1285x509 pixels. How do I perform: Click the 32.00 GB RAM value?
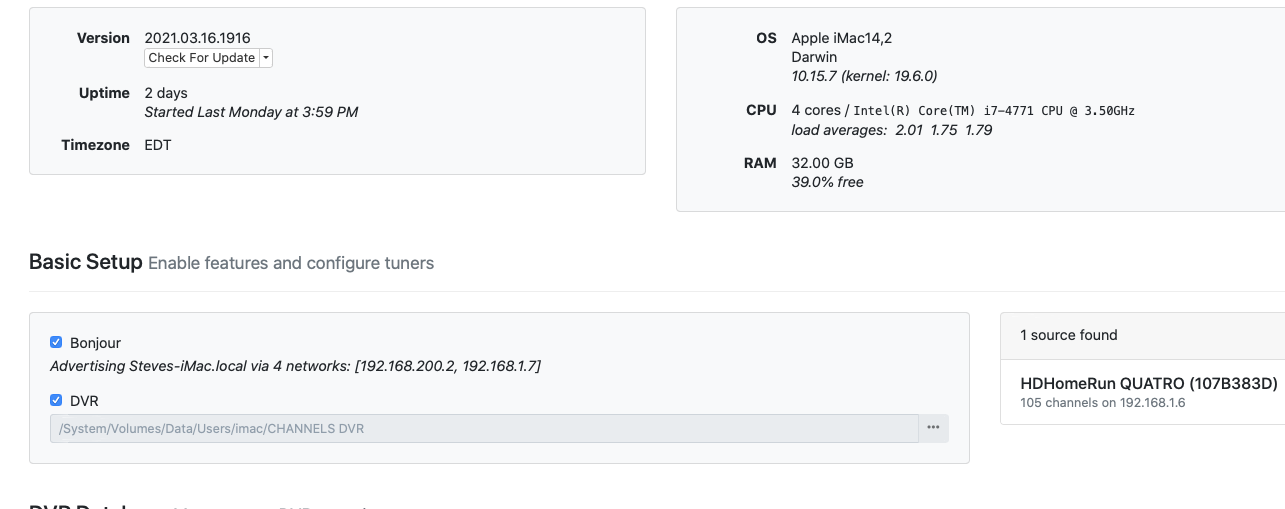[822, 163]
